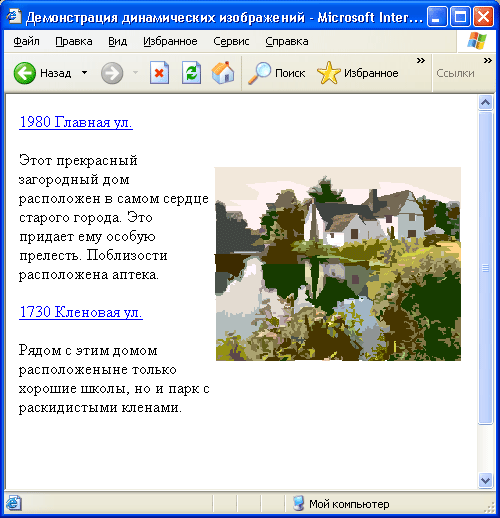This screenshot has height=518, width=500.
Task: Follow the 1980 Главная ул. link
Action: (x=76, y=122)
